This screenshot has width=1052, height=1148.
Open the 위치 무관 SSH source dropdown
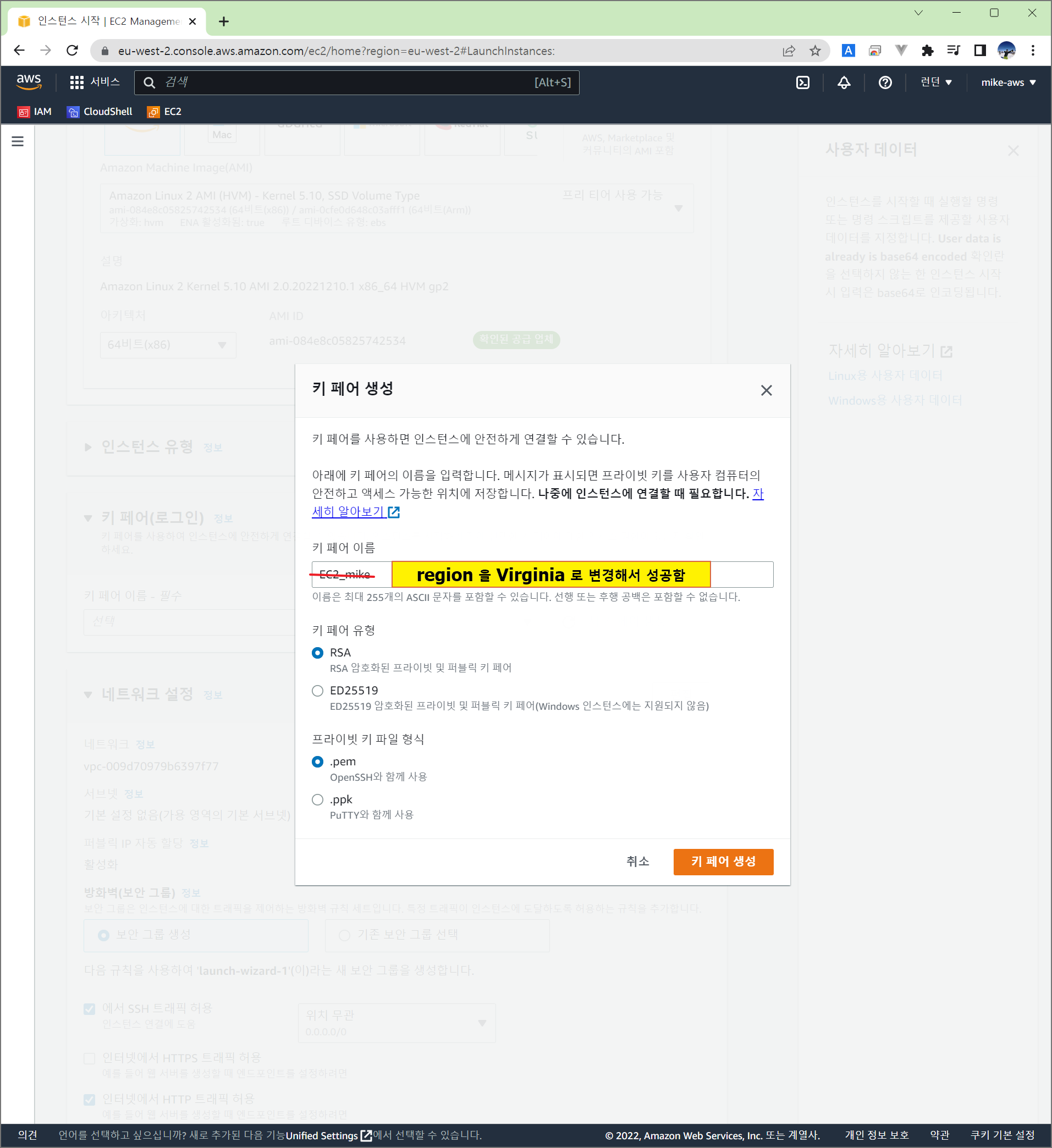pyautogui.click(x=396, y=1023)
